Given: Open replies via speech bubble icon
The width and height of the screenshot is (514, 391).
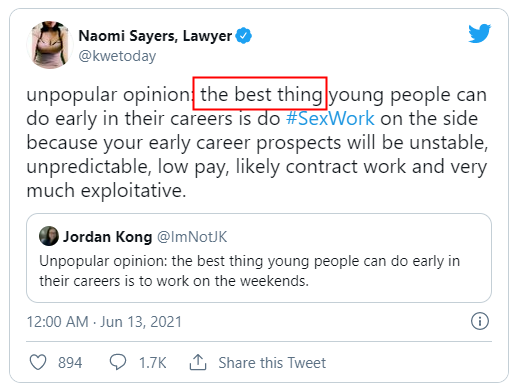Looking at the screenshot, I should click(118, 362).
